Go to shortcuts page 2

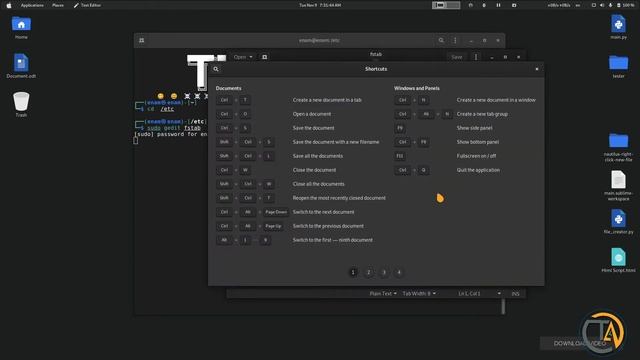(369, 272)
